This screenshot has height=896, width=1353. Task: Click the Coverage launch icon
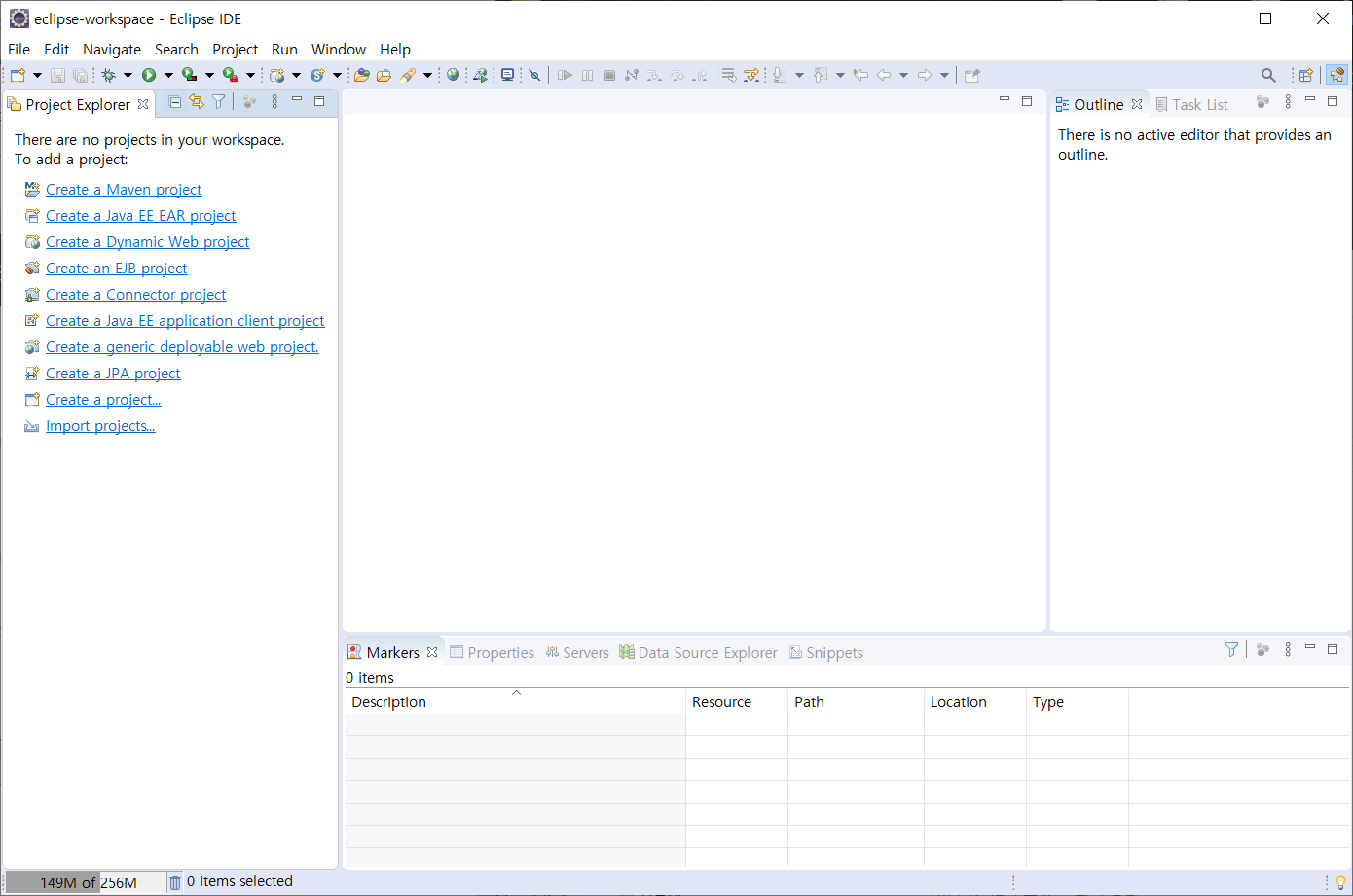tap(189, 75)
